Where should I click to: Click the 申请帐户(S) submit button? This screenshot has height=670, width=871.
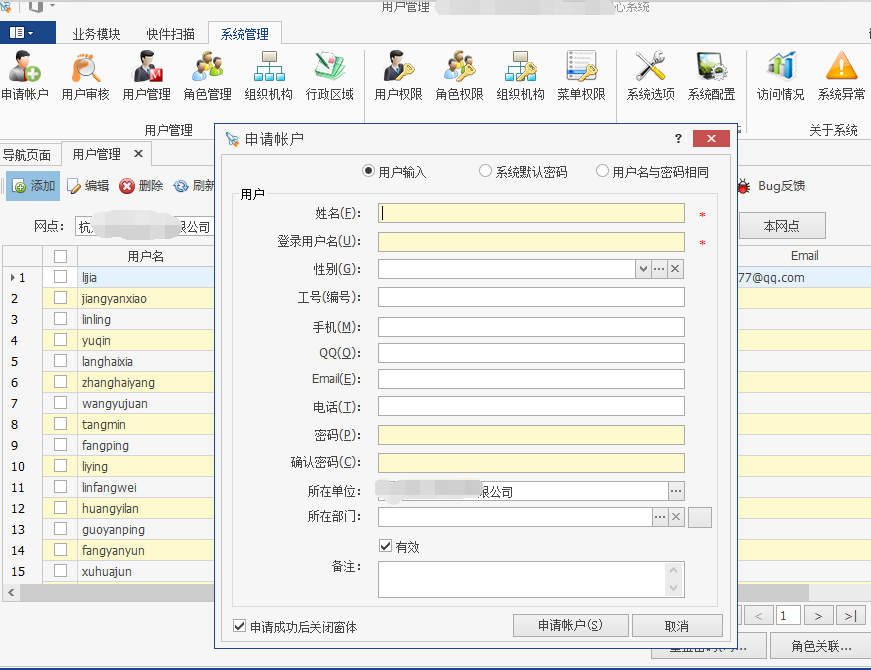point(570,626)
